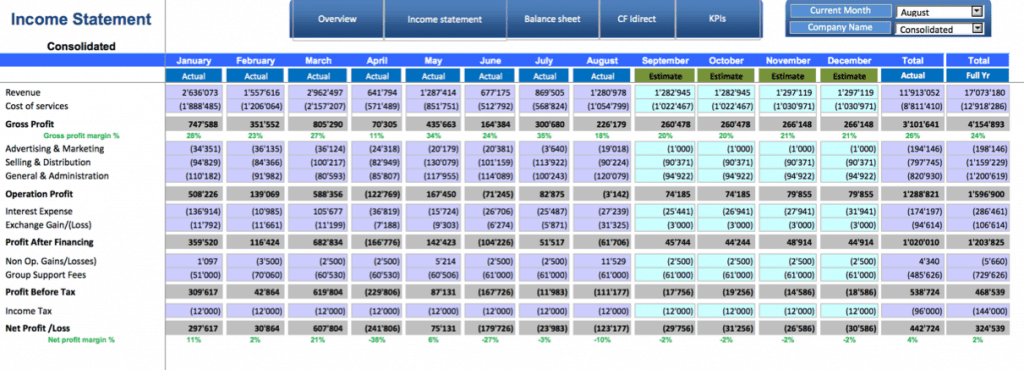Expand the Company Name dropdown arrow

(977, 28)
